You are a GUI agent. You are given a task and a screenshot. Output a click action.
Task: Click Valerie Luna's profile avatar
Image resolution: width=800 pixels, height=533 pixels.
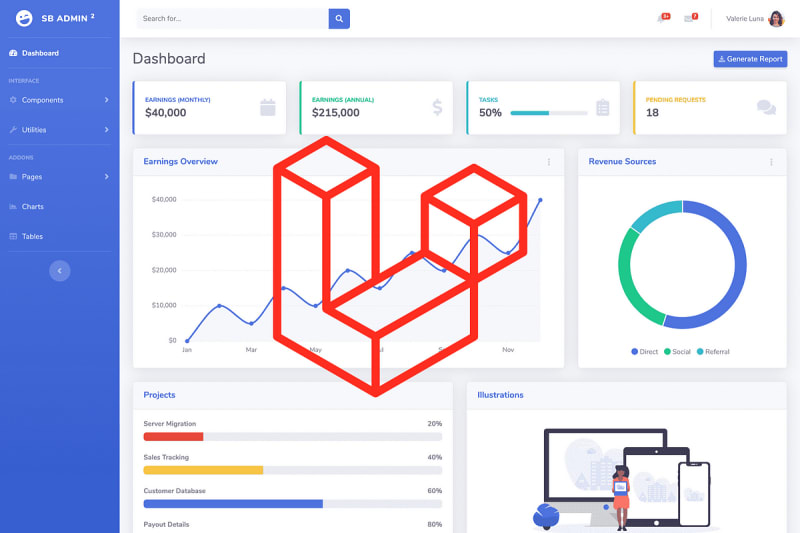(776, 18)
